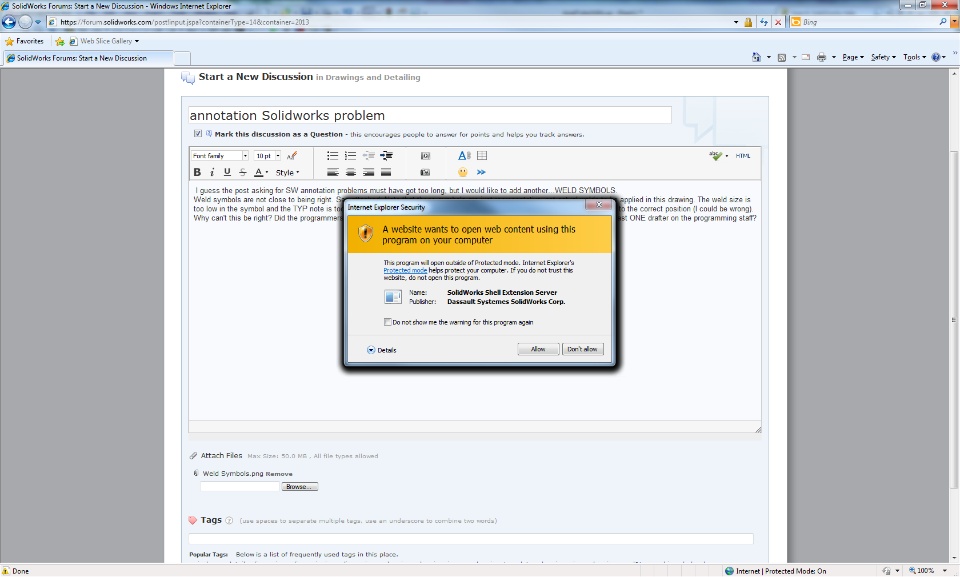Insert an emoticon smiley
The image size is (960, 577).
[x=463, y=173]
